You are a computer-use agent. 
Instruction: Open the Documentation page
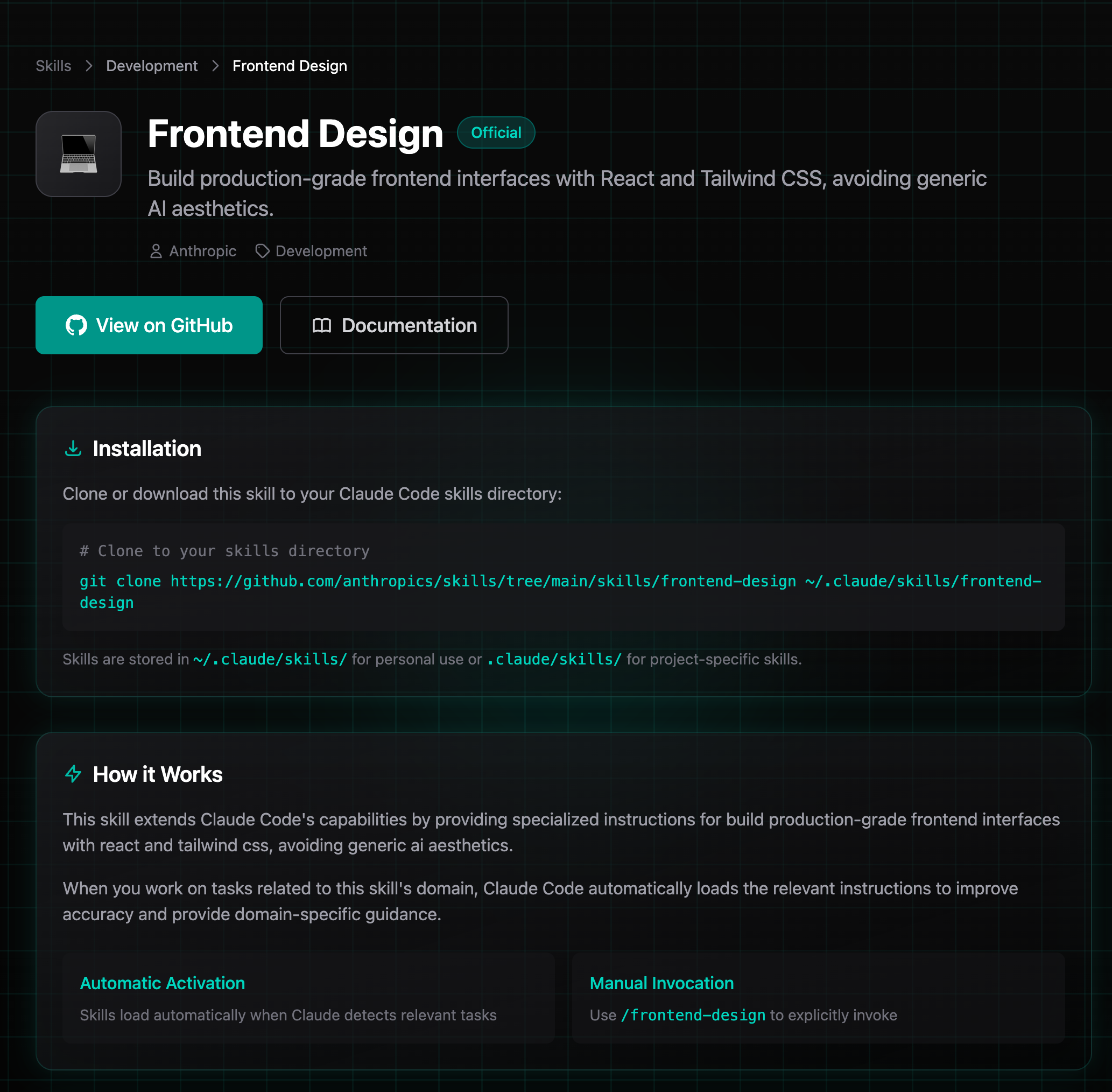pos(394,325)
